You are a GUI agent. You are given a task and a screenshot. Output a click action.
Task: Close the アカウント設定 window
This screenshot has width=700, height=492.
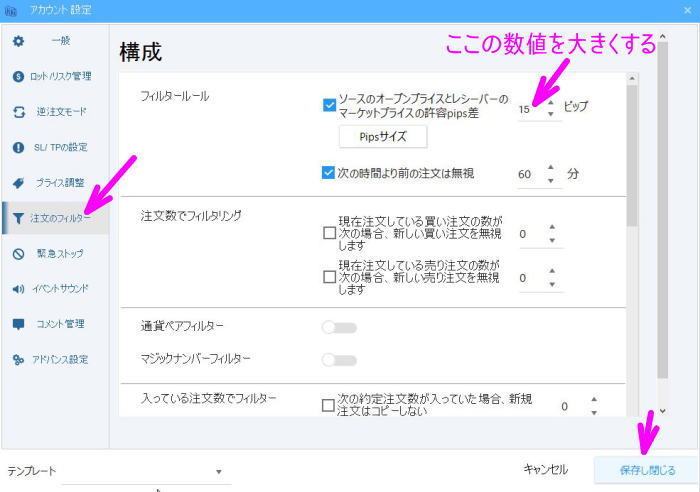(688, 10)
